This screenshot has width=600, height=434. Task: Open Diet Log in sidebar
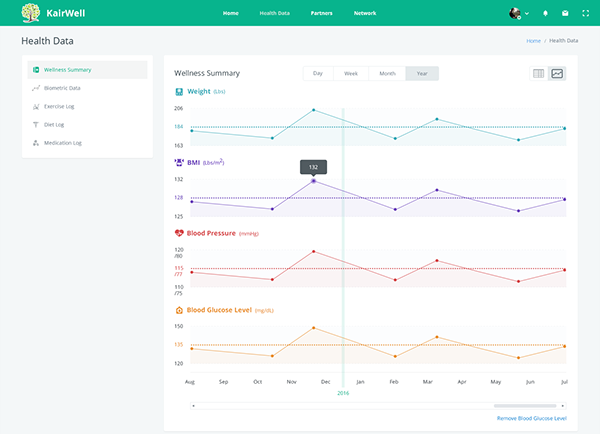tap(87, 125)
